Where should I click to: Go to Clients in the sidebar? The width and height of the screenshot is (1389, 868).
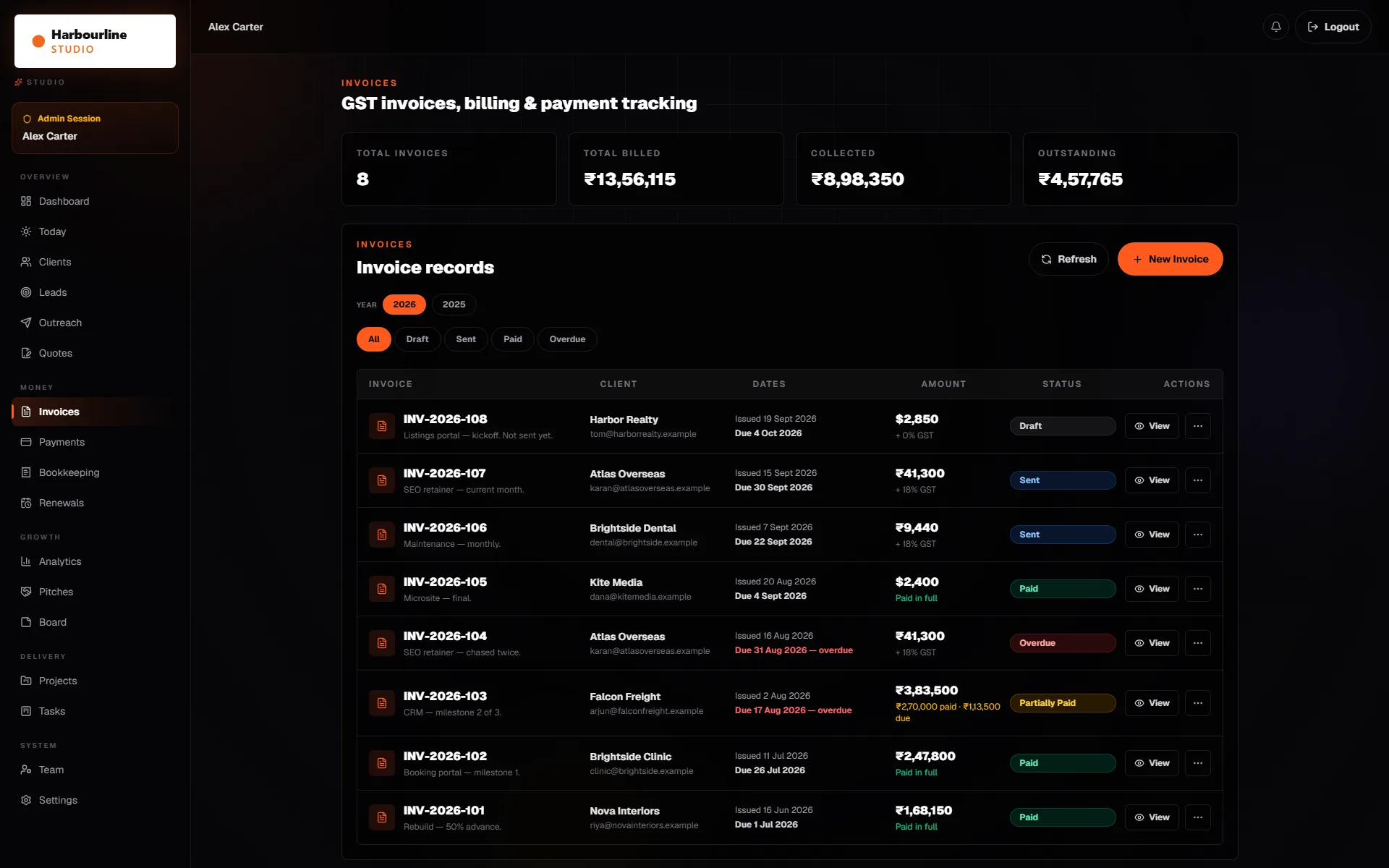click(95, 262)
